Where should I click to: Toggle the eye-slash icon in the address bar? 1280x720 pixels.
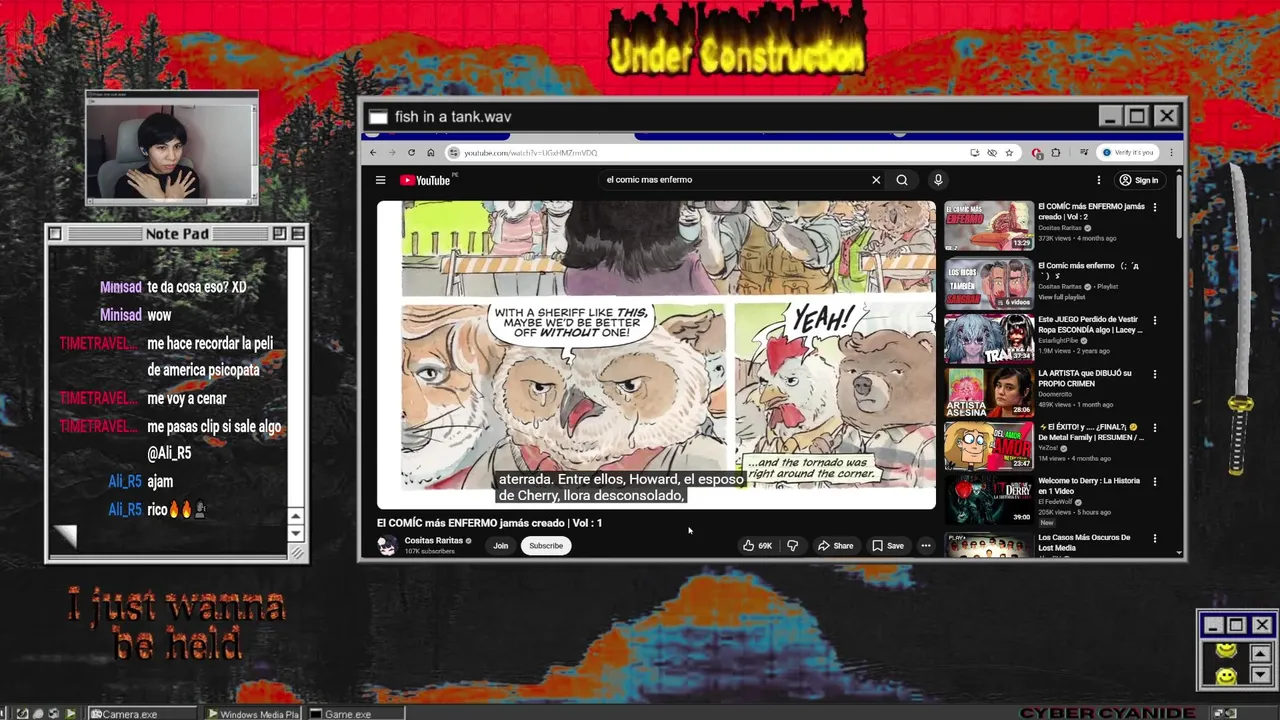pos(992,152)
